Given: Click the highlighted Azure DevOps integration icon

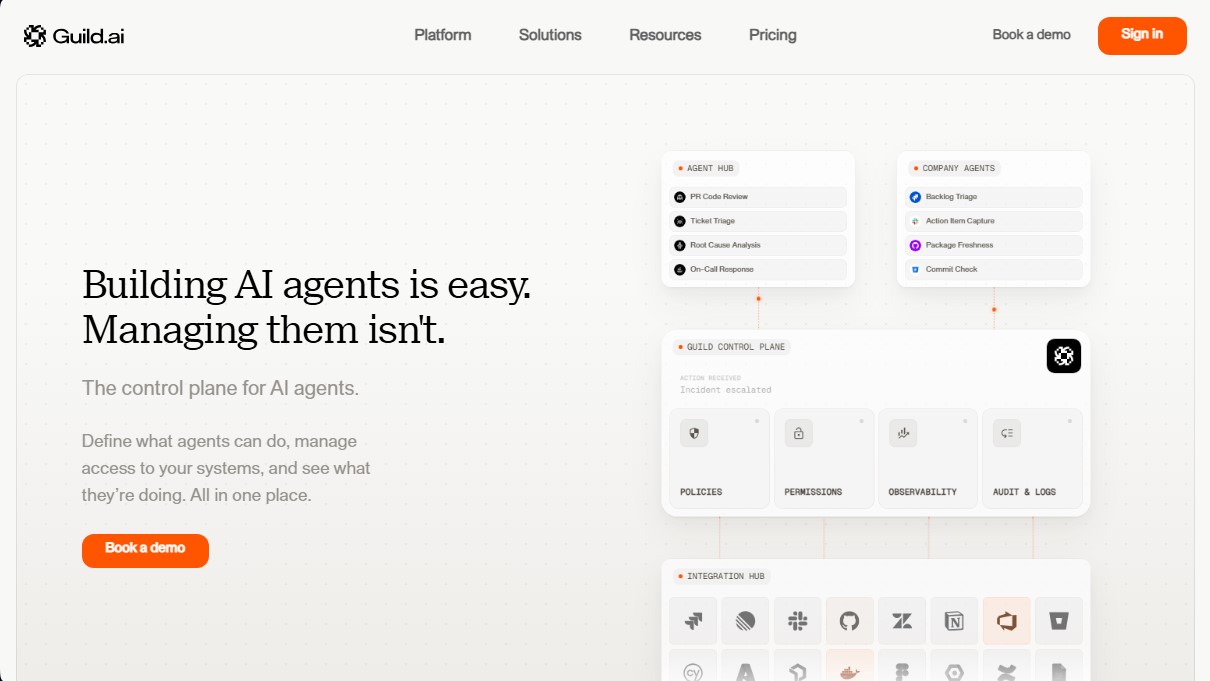Looking at the screenshot, I should click(x=1006, y=621).
